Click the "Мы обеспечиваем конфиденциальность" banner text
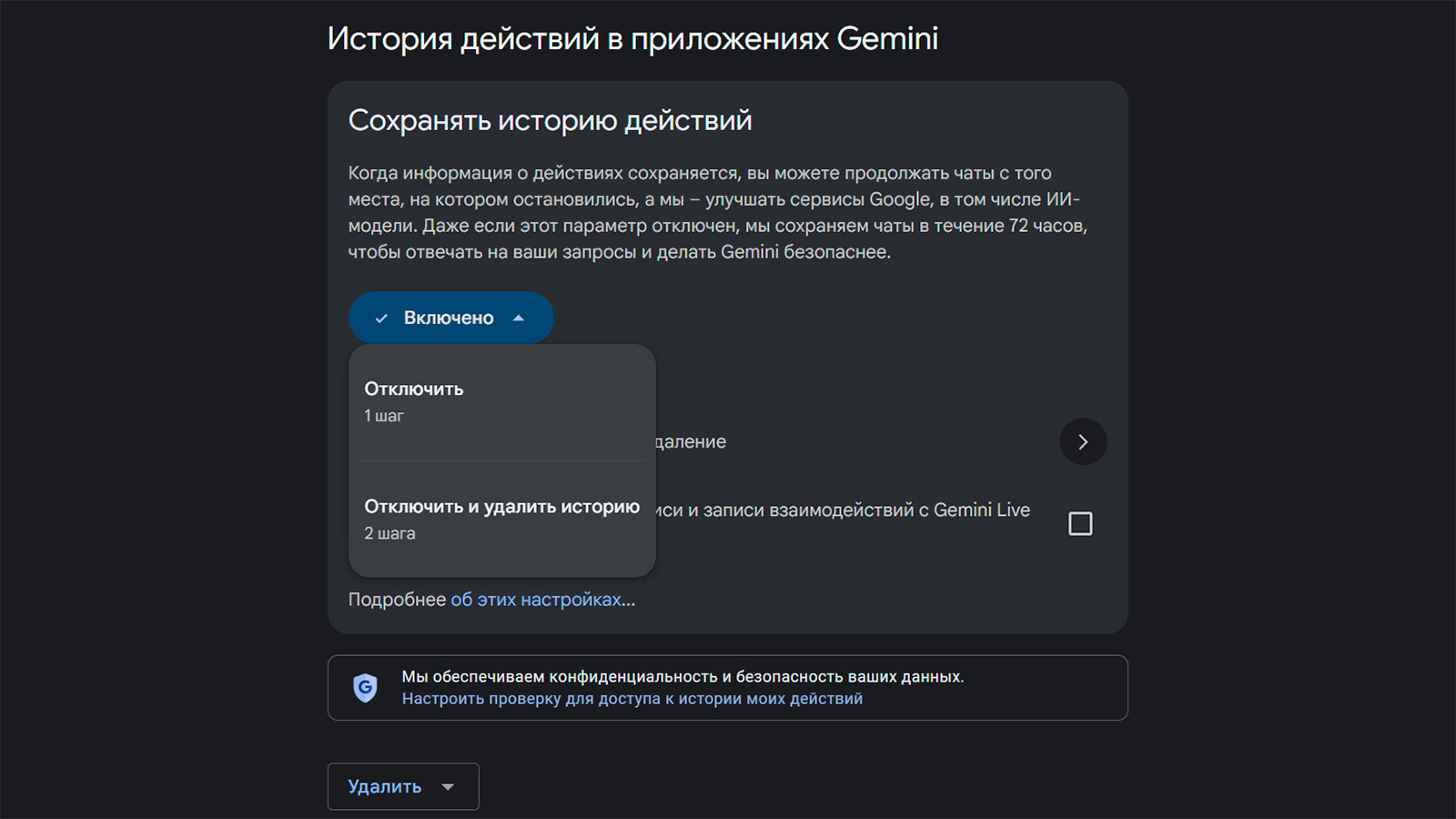 (x=682, y=677)
